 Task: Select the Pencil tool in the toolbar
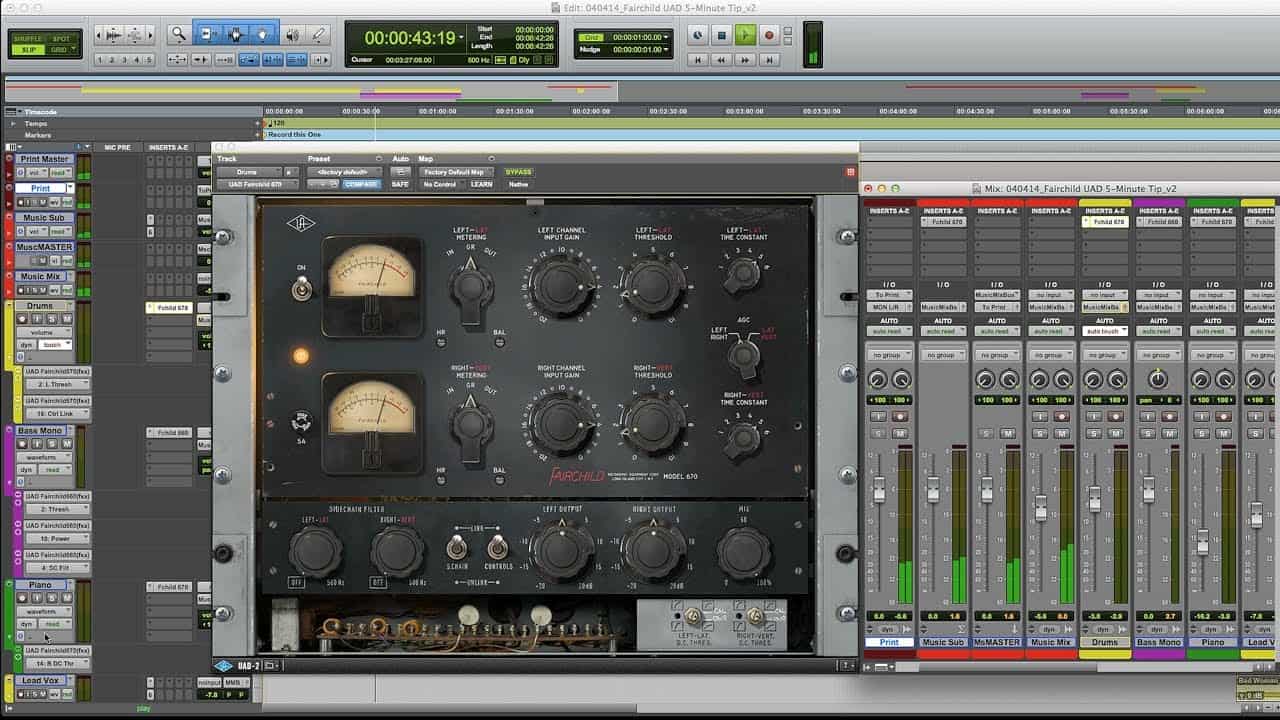coord(319,34)
